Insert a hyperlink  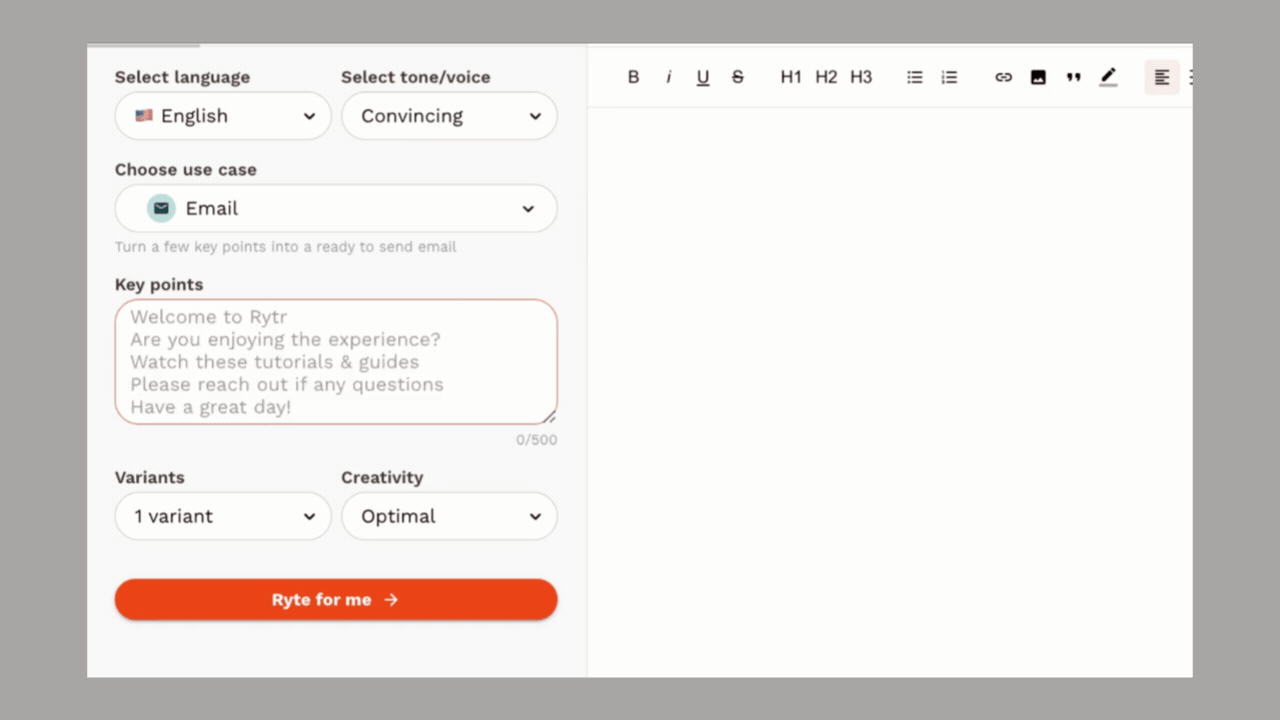click(x=1003, y=77)
